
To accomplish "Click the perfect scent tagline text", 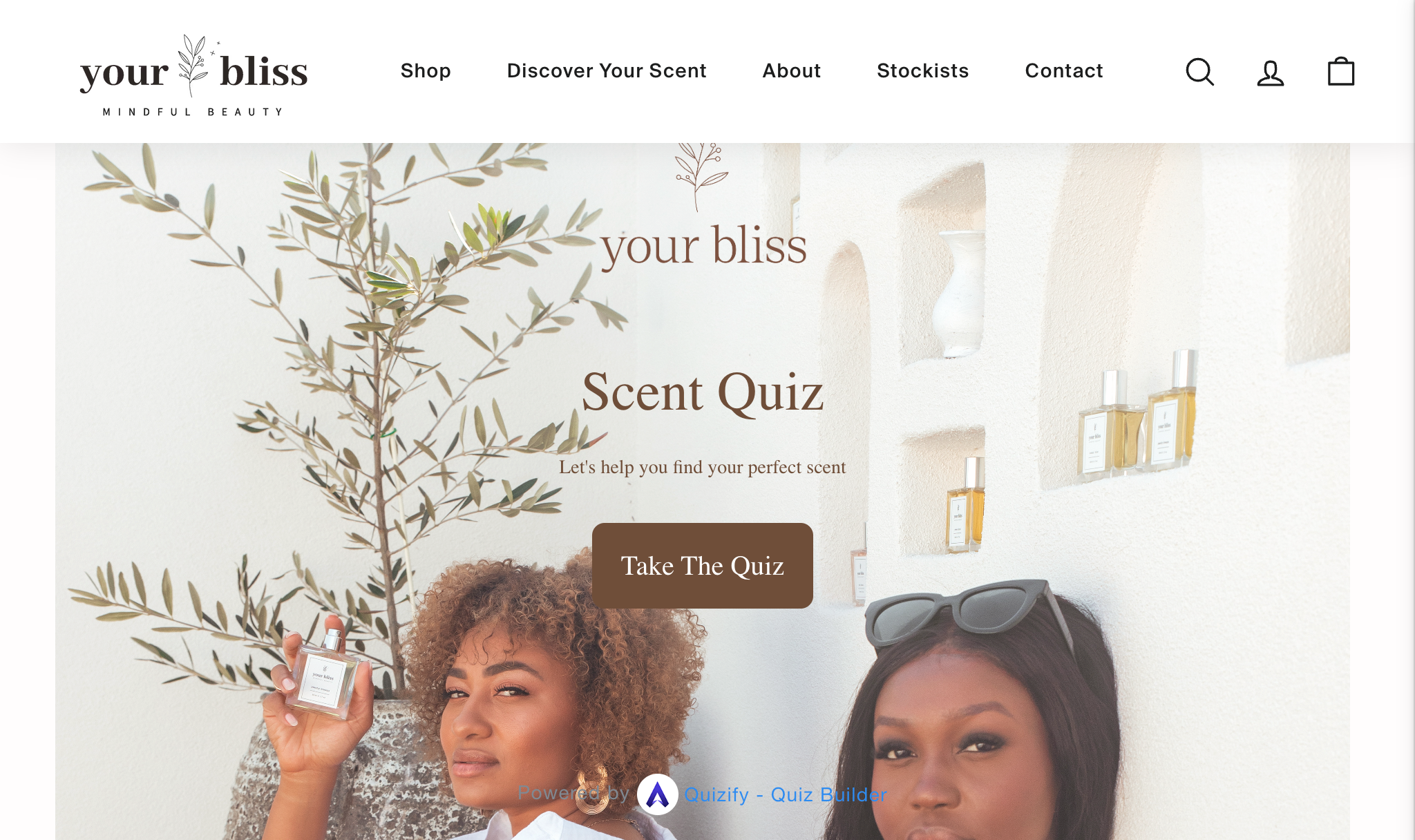I will click(x=703, y=468).
